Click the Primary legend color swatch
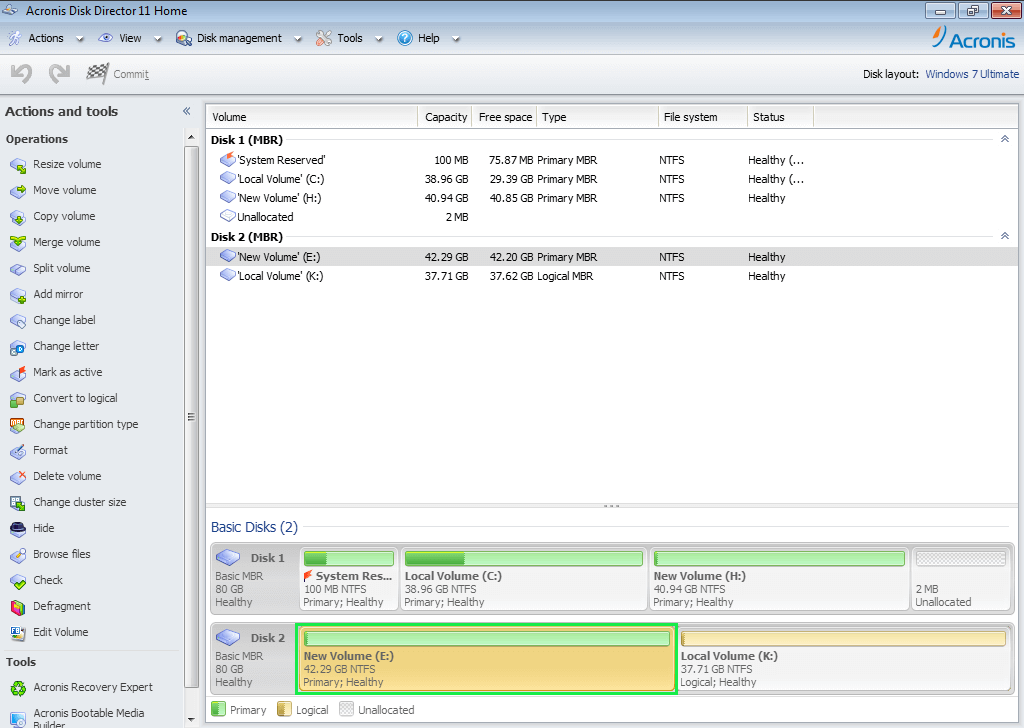1024x728 pixels. click(219, 709)
